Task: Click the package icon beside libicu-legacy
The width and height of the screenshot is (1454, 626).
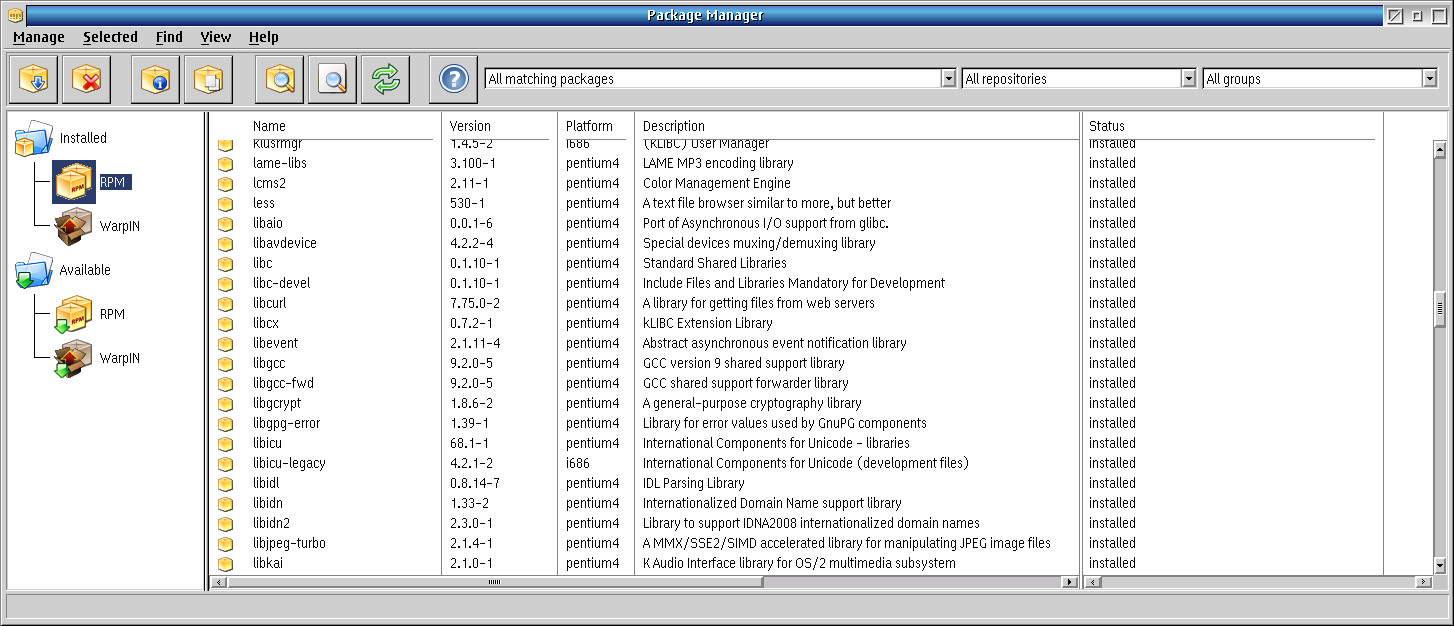Action: 226,463
